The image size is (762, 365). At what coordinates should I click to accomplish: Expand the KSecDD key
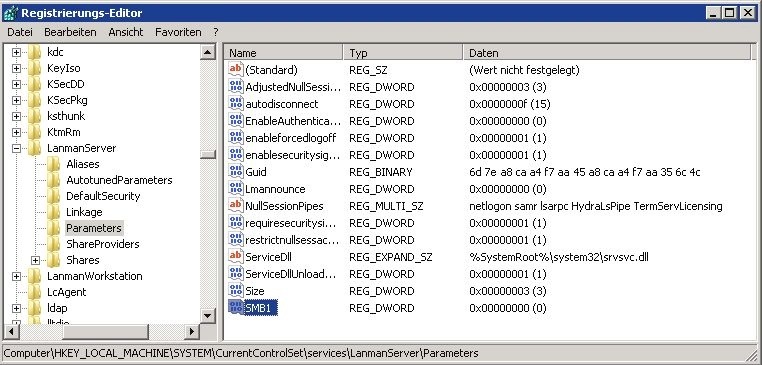coord(17,84)
